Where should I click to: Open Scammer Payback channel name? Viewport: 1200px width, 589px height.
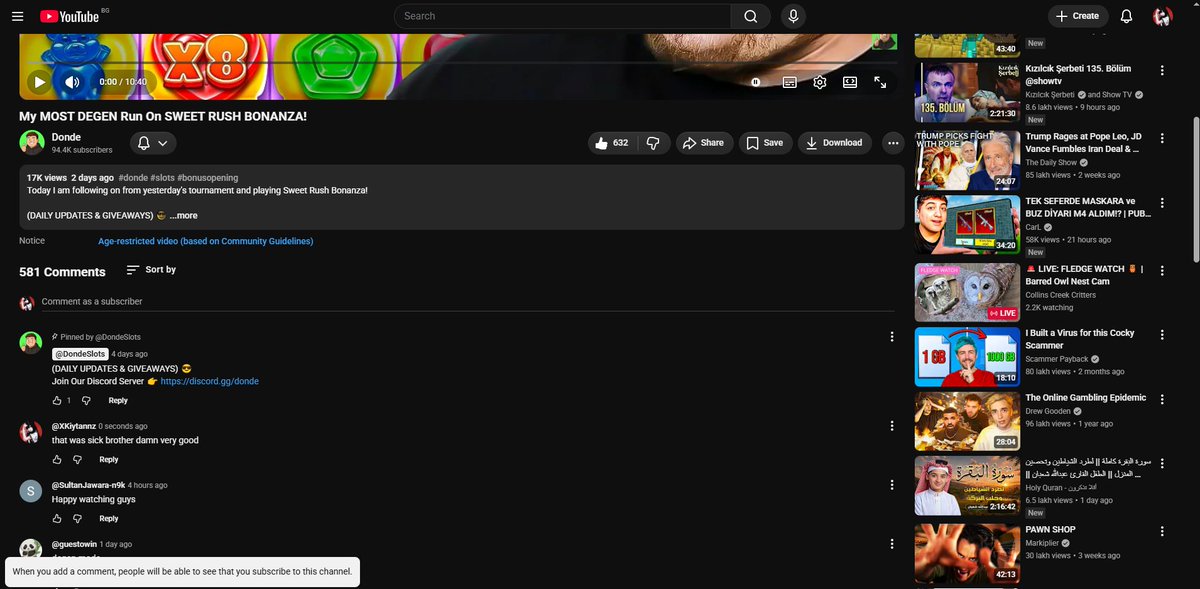[1057, 359]
